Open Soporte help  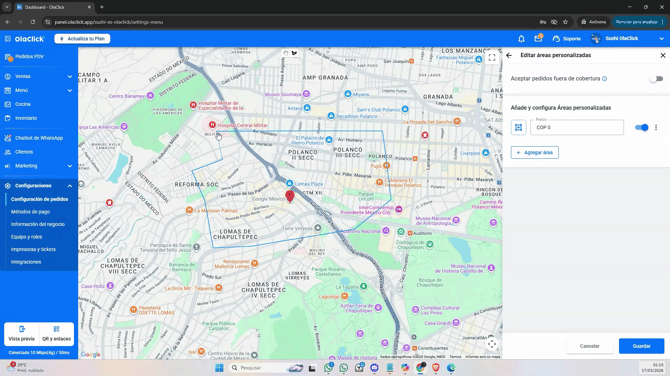tap(567, 39)
